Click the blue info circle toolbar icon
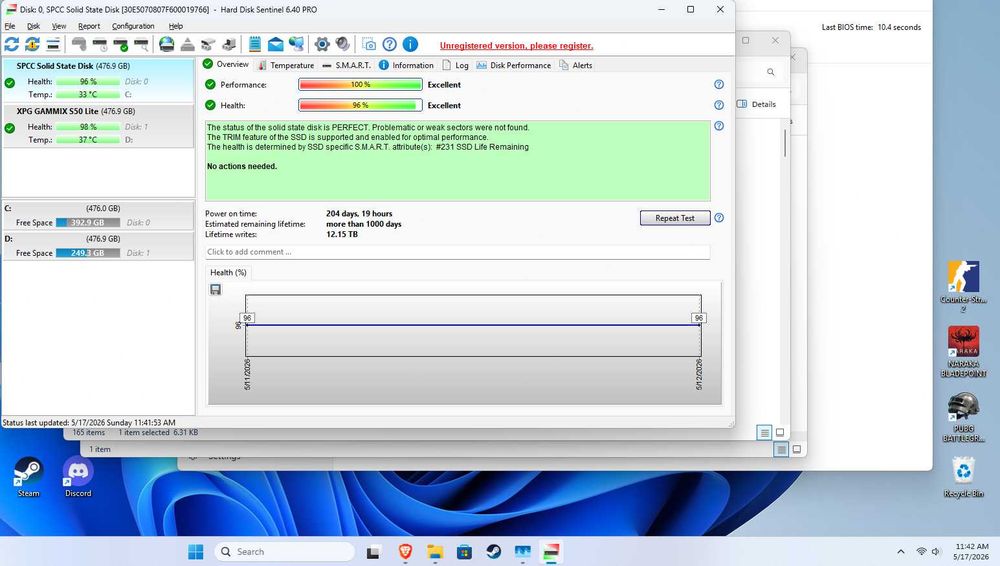This screenshot has height=566, width=1000. point(411,44)
